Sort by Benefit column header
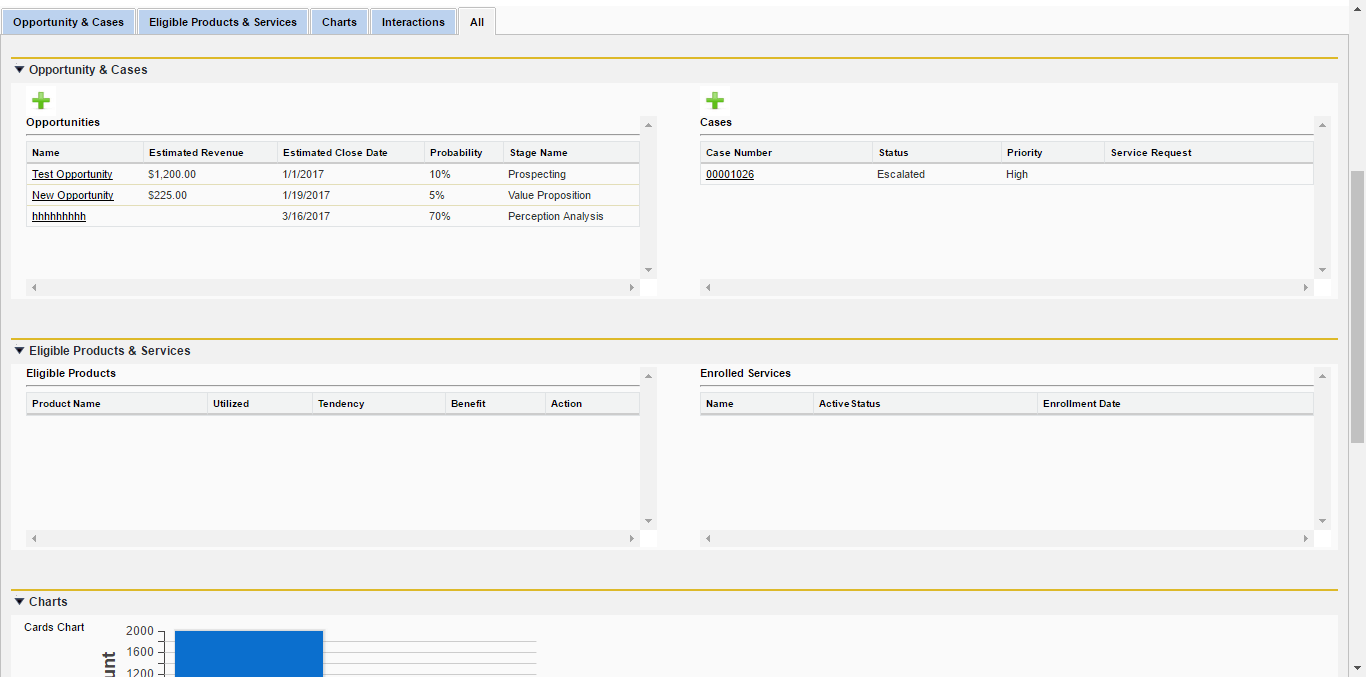Viewport: 1366px width, 677px height. coord(495,404)
